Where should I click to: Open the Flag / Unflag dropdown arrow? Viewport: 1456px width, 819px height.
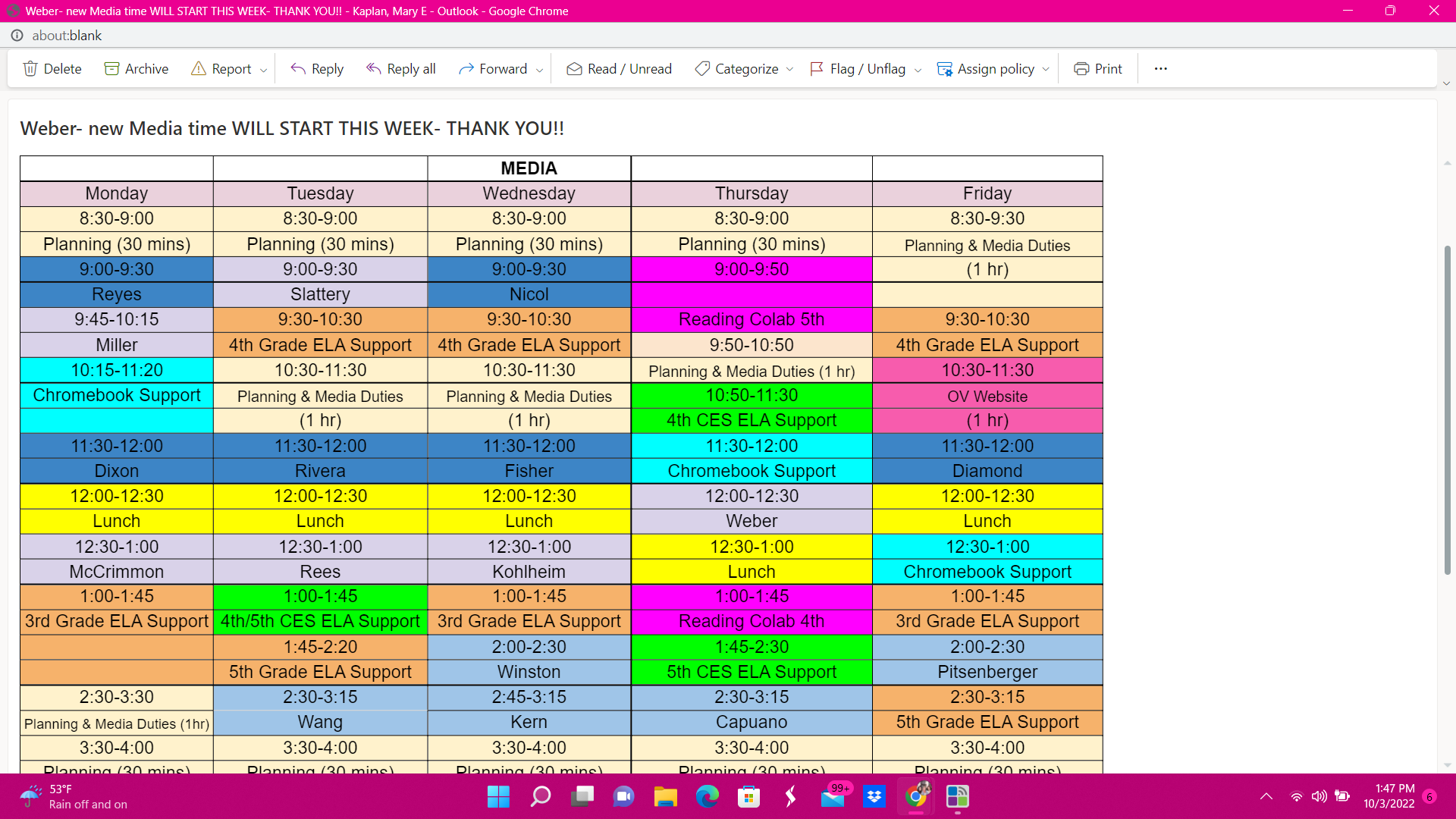pos(918,70)
